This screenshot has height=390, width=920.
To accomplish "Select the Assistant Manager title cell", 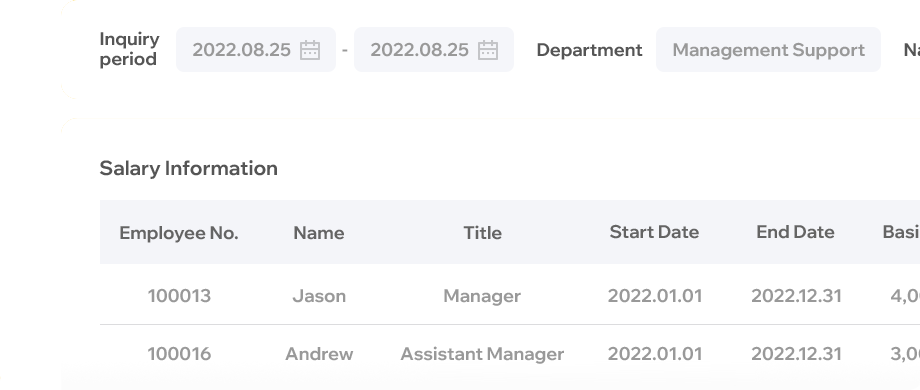I will 482,354.
